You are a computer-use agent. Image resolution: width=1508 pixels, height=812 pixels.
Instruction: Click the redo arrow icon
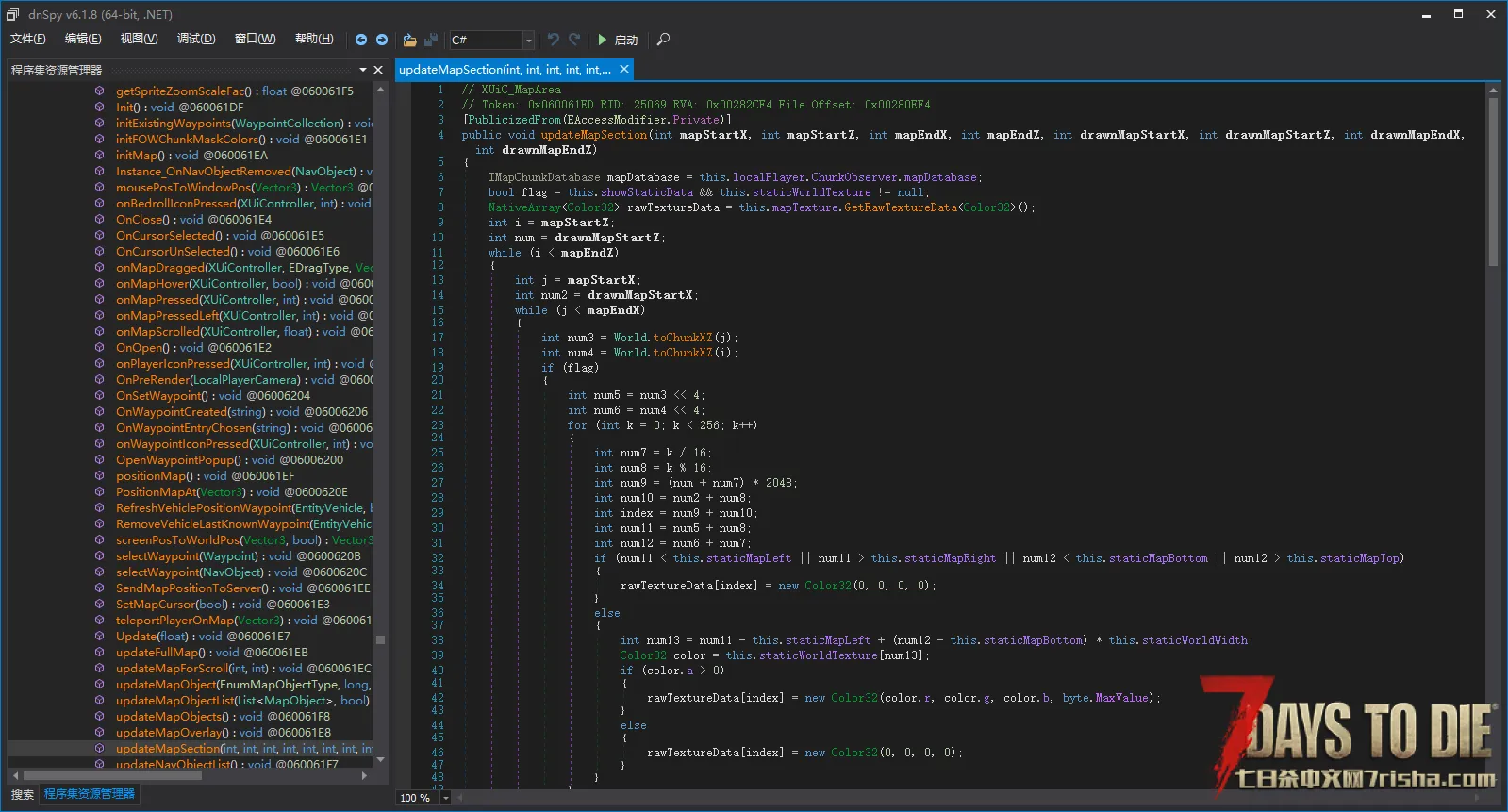click(574, 40)
